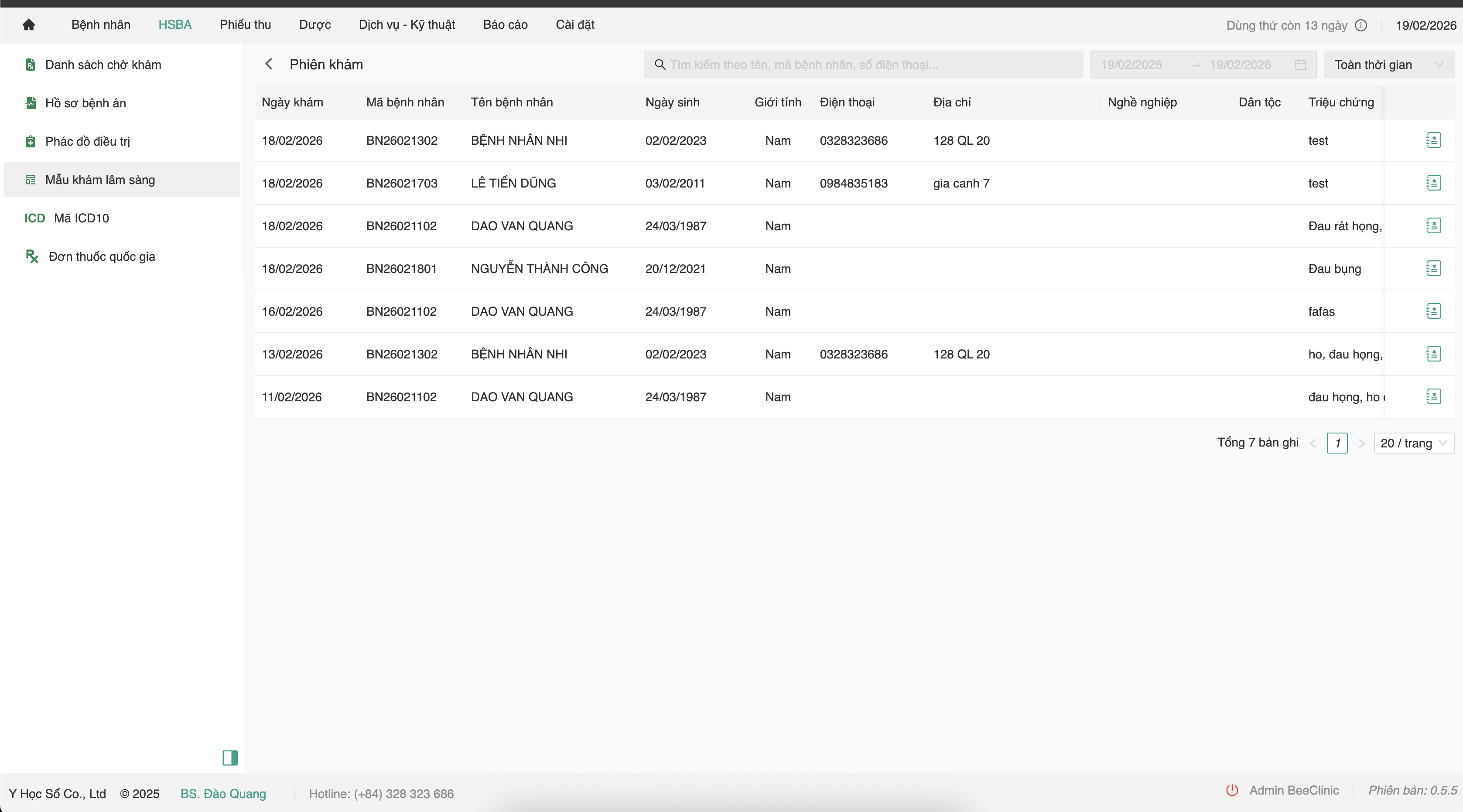Click the red power logout icon
The height and width of the screenshot is (812, 1463).
(1232, 791)
